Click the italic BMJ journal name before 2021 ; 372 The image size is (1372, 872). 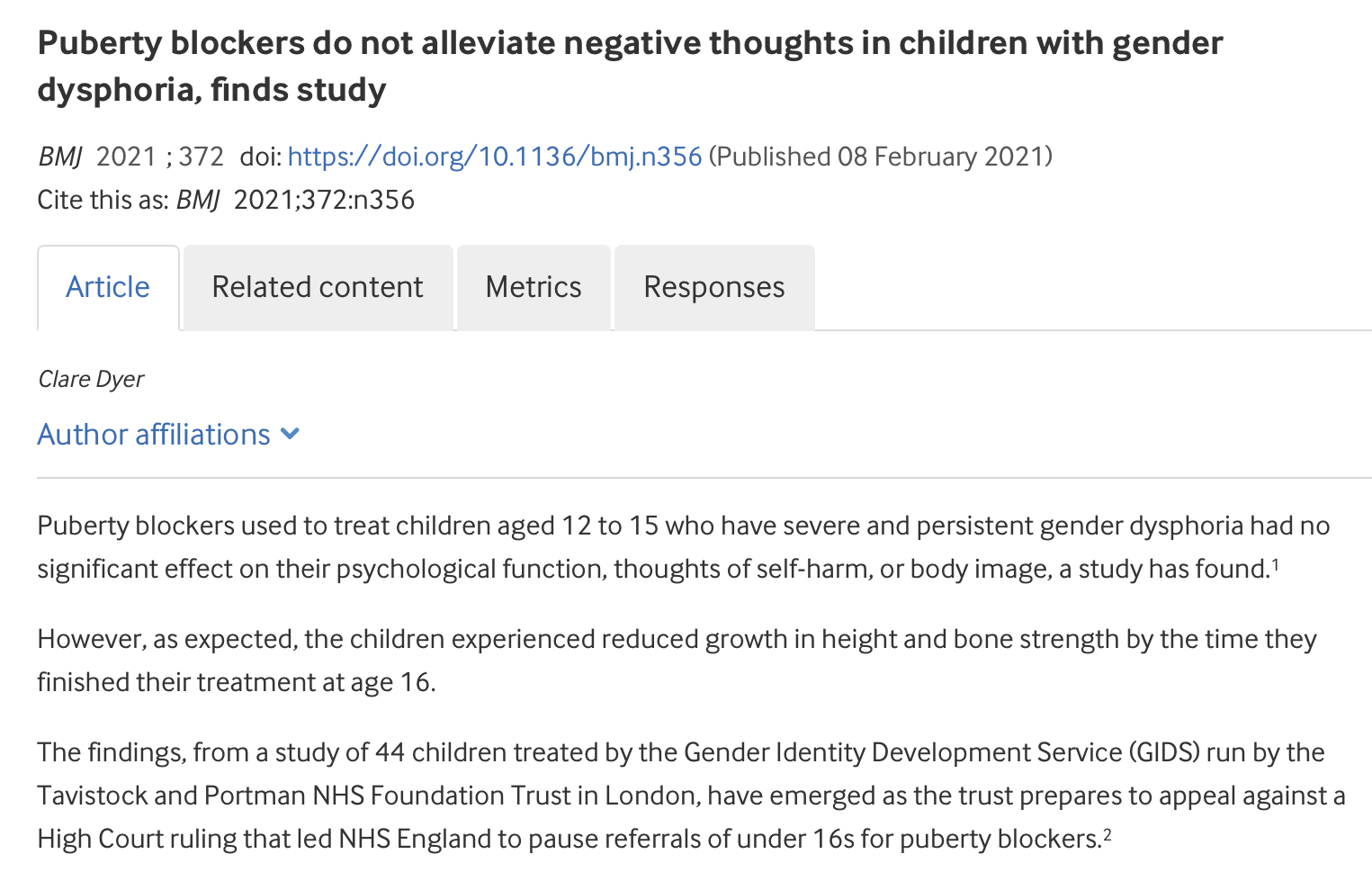click(60, 157)
